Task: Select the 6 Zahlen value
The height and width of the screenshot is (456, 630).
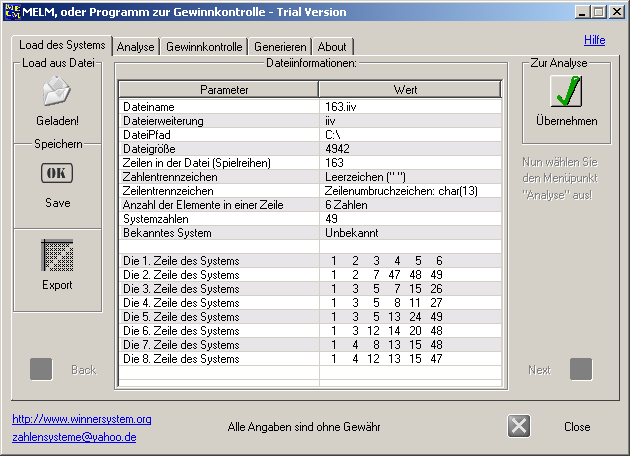Action: click(x=411, y=205)
